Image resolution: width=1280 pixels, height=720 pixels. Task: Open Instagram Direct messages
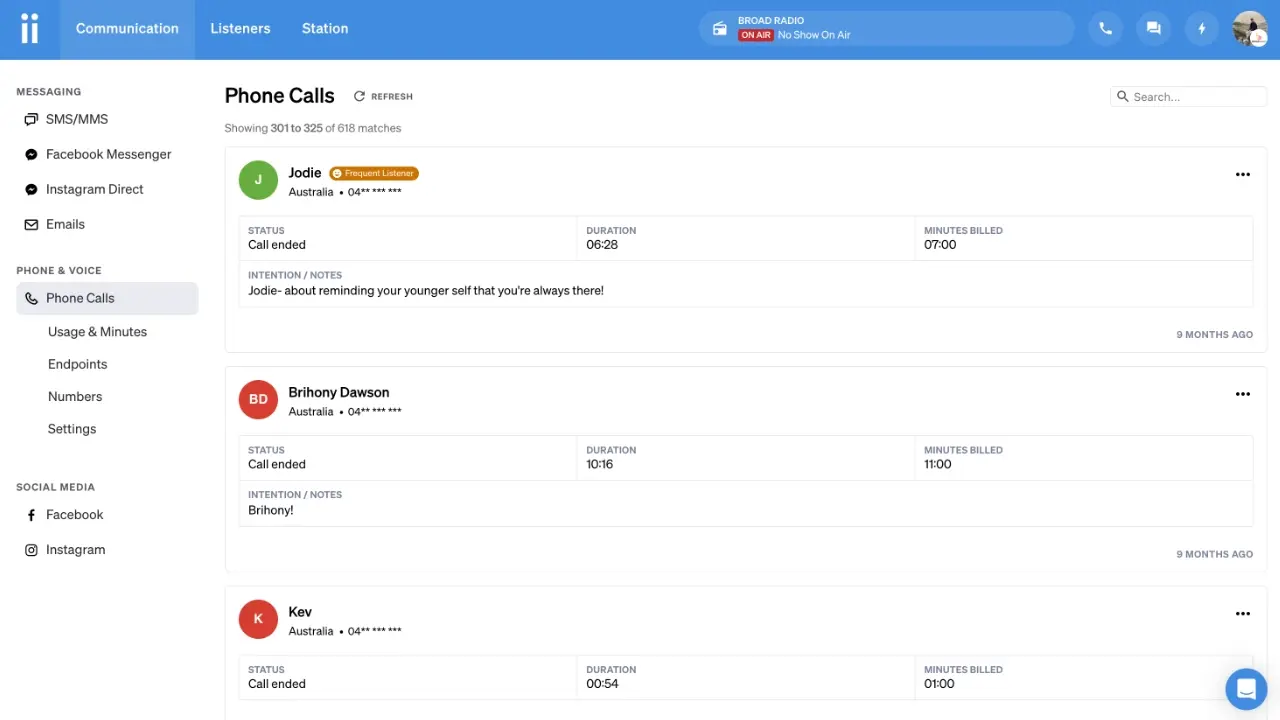point(94,189)
